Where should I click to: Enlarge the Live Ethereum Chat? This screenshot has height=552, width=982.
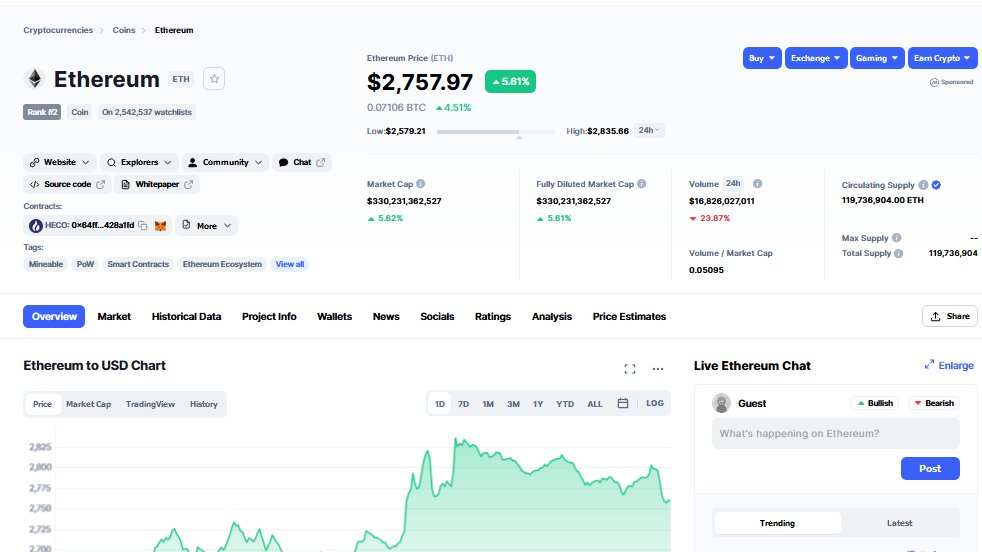[949, 365]
